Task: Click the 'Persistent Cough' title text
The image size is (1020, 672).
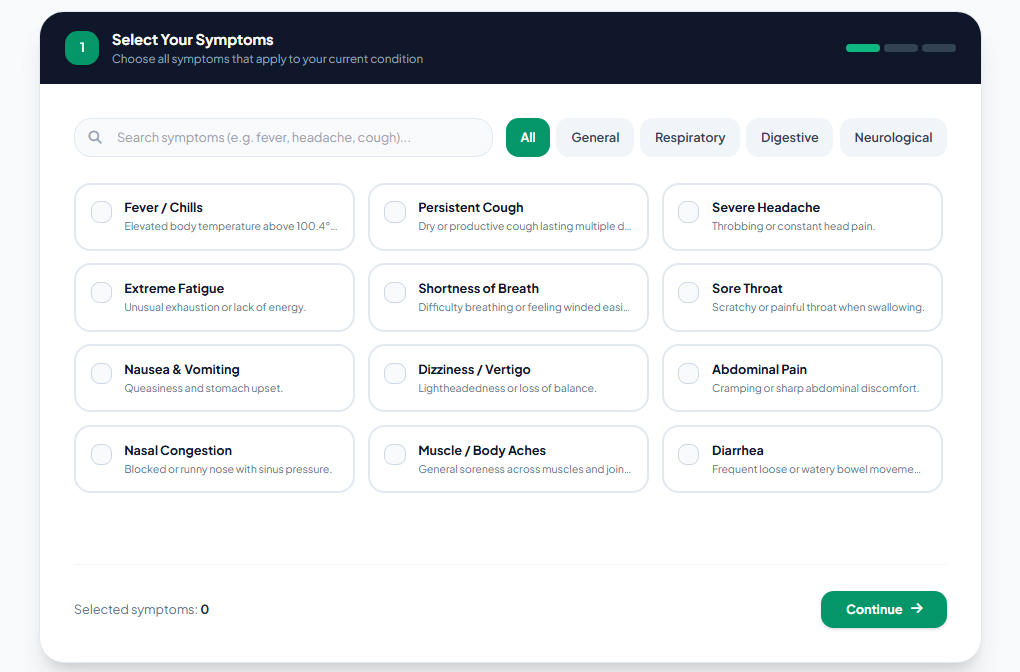Action: click(x=471, y=208)
